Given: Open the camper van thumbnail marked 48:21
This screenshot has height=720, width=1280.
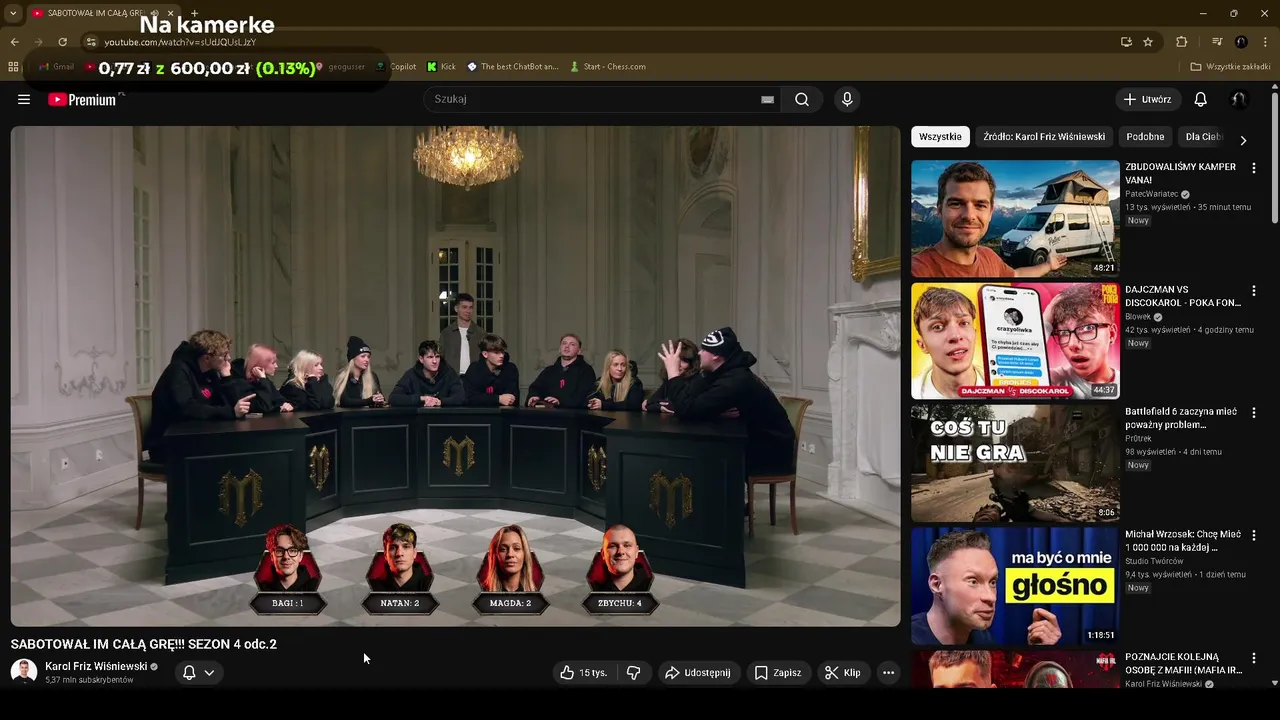Looking at the screenshot, I should [1015, 219].
